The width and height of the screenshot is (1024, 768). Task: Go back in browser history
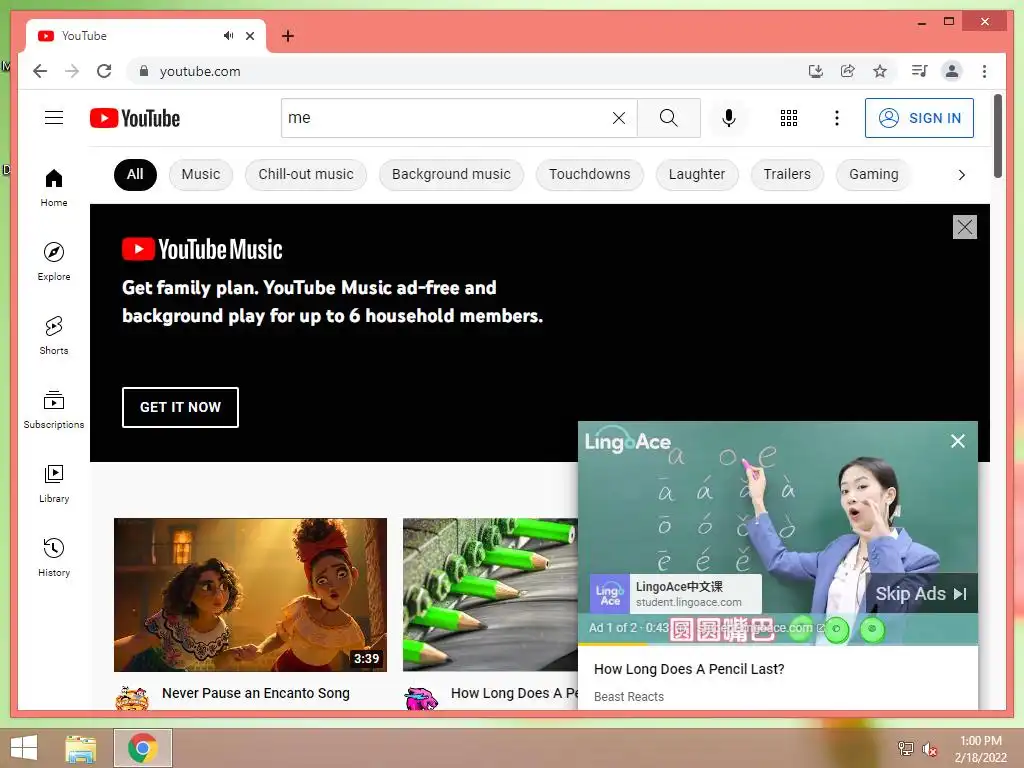pyautogui.click(x=40, y=71)
